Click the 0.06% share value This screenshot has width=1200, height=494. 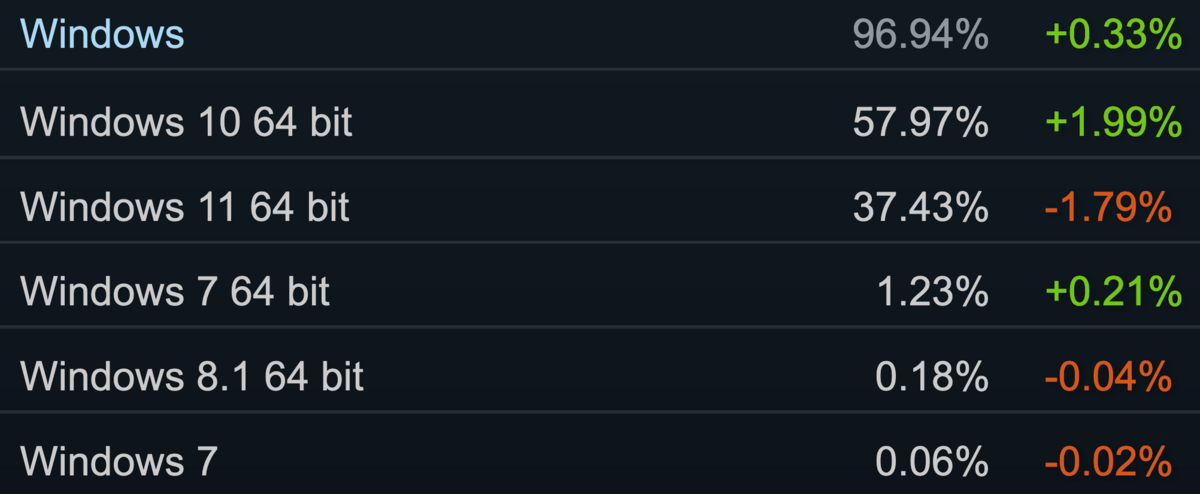click(x=932, y=462)
